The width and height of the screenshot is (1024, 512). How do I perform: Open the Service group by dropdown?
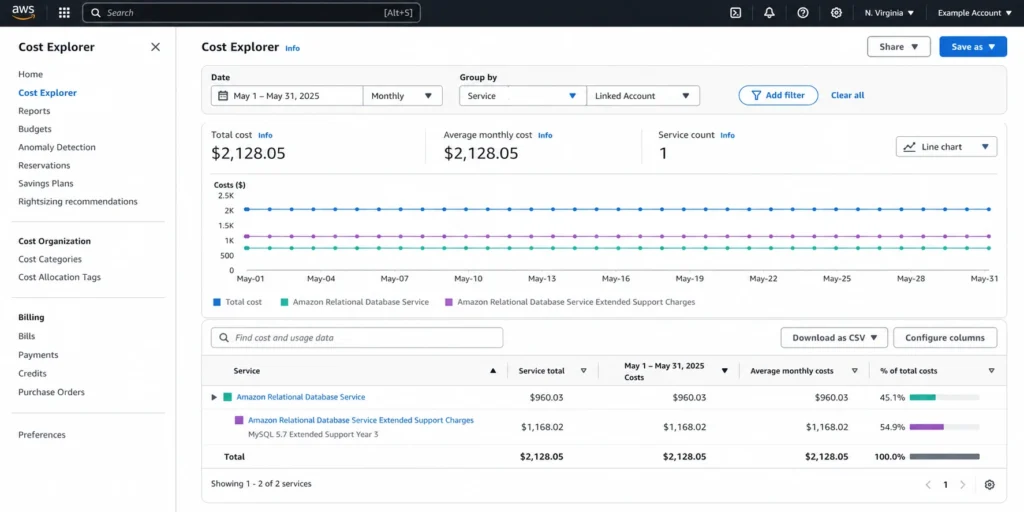coord(523,95)
